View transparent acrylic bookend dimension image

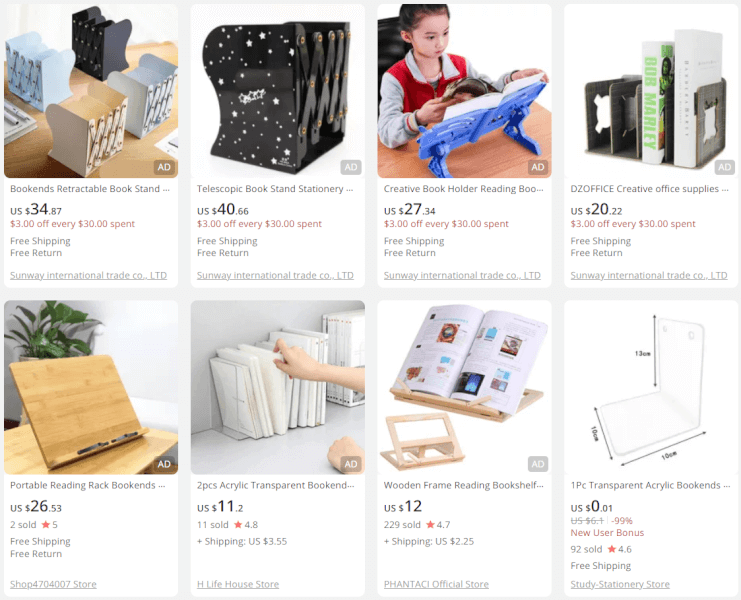pos(651,387)
